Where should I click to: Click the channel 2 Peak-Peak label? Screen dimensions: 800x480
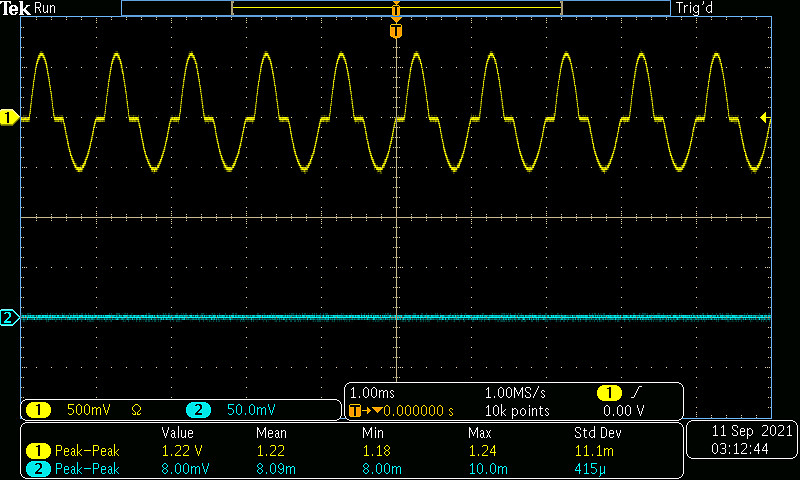[x=87, y=469]
